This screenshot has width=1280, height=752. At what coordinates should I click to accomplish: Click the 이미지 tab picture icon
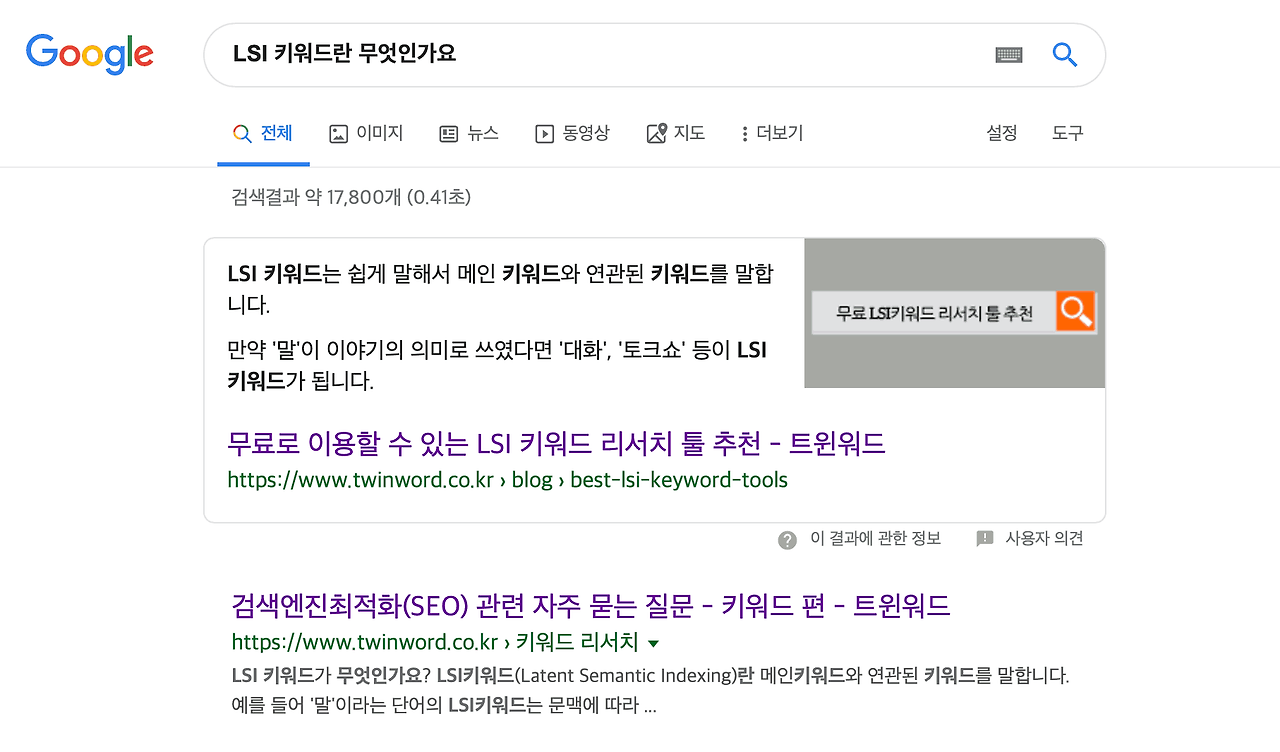tap(339, 133)
